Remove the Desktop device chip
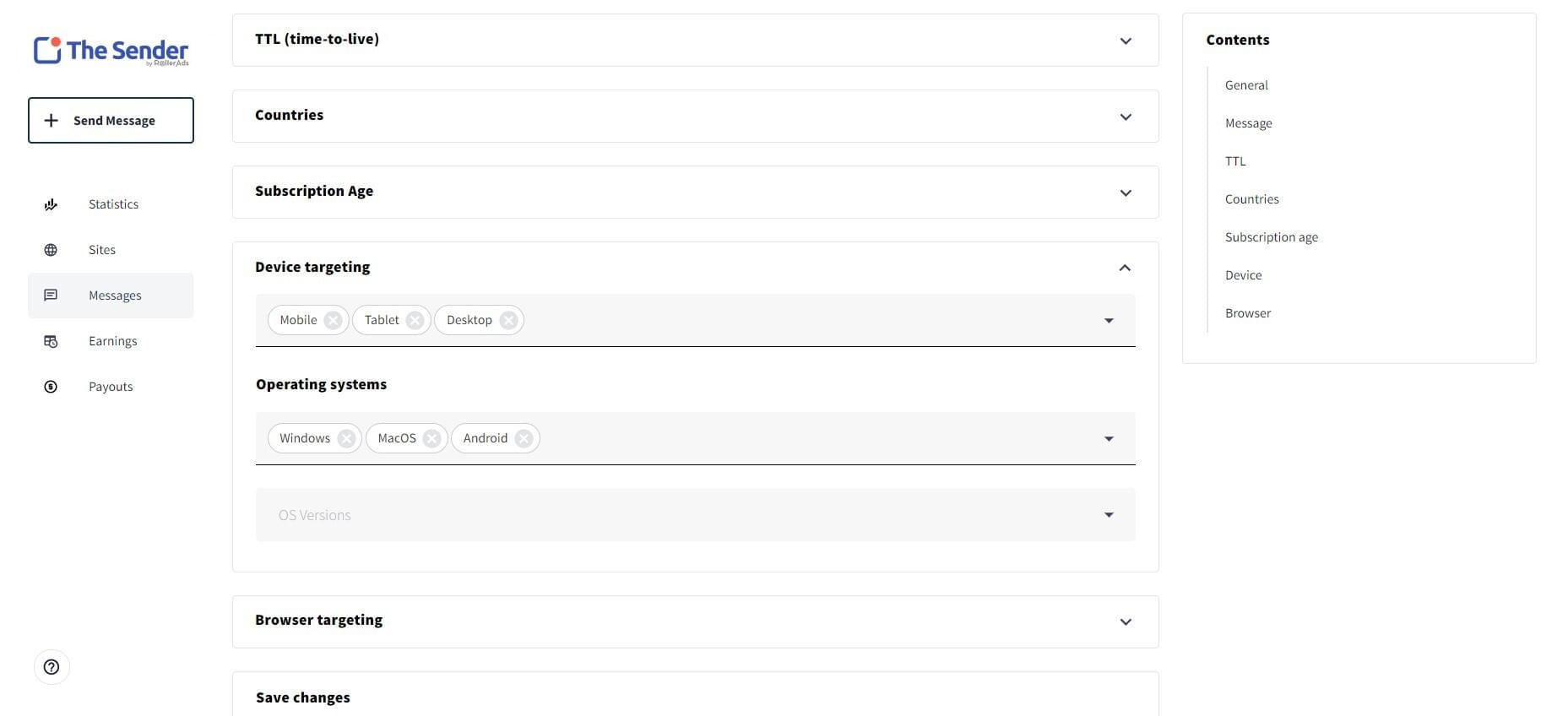 coord(508,320)
